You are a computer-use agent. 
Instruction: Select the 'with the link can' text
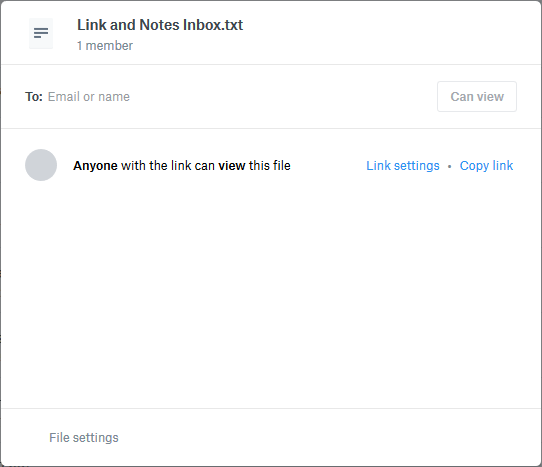[168, 166]
